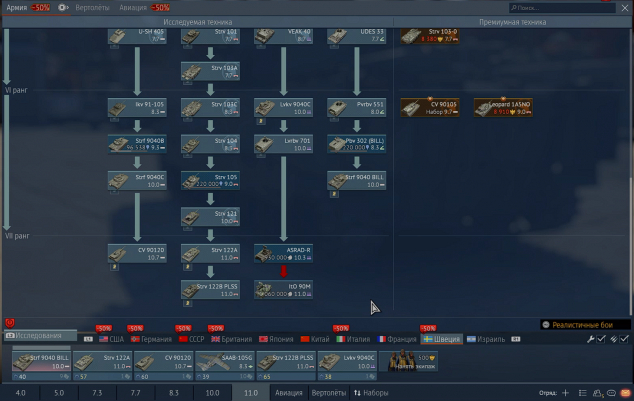
Task: Select the Strv 103C tank card
Action: point(210,108)
